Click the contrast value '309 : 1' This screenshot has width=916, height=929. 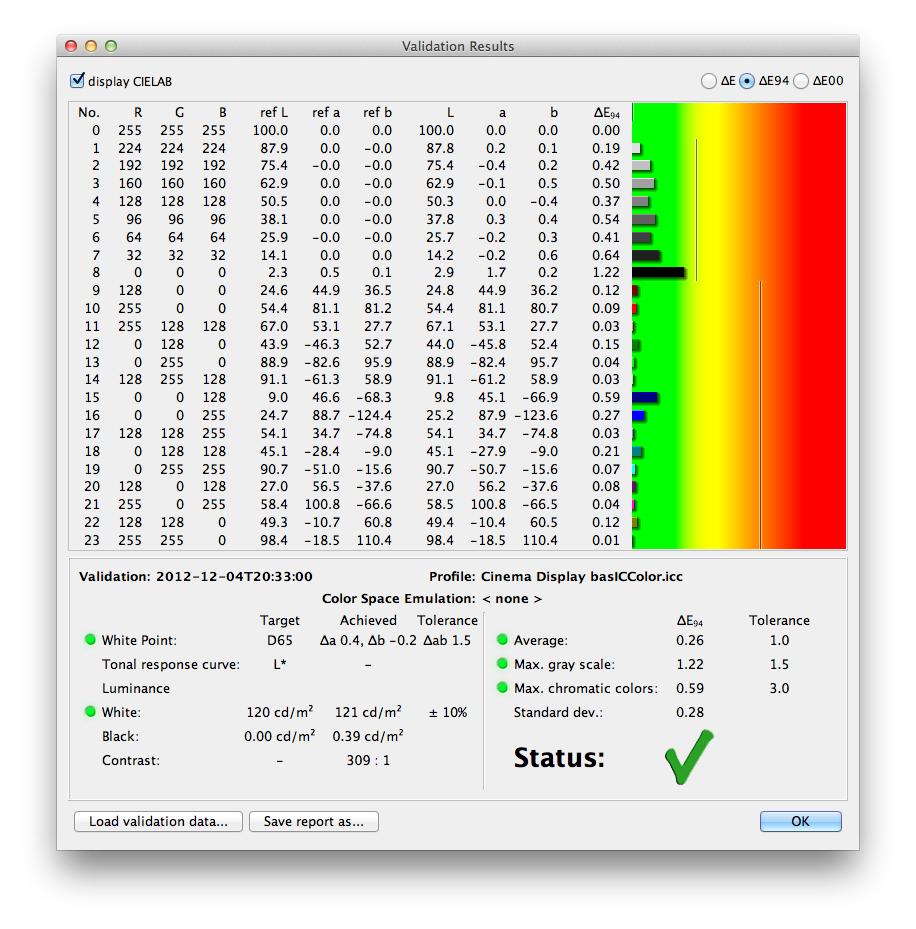(x=368, y=760)
